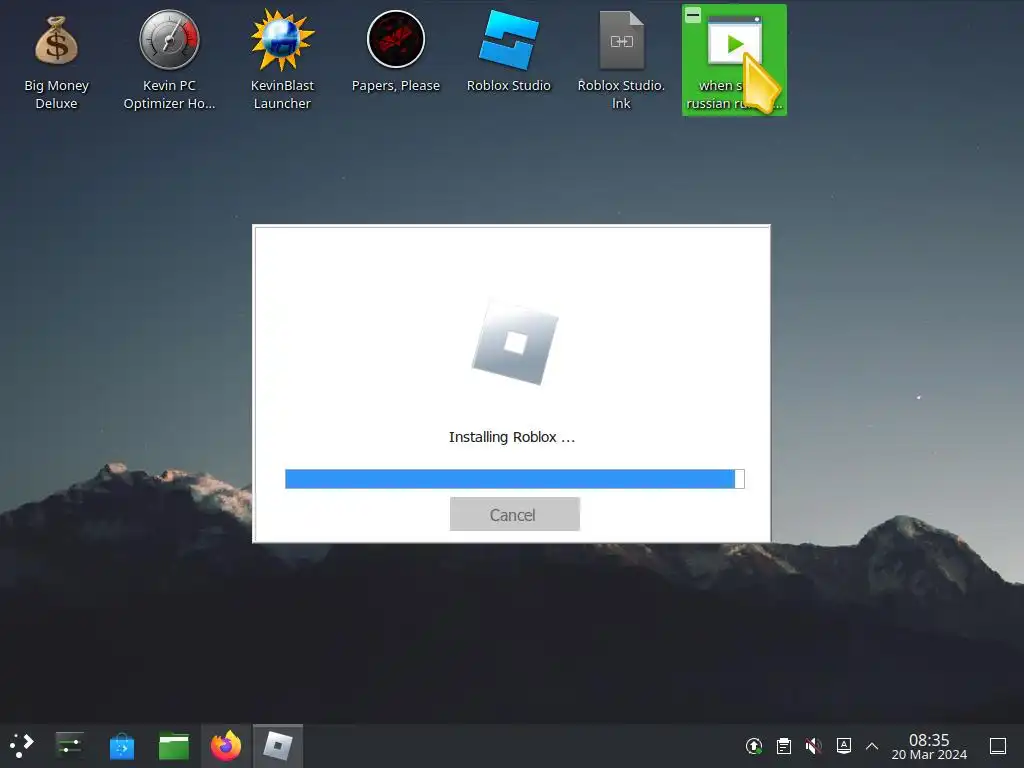Open the clock showing 08:35
Image resolution: width=1024 pixels, height=768 pixels.
pos(929,746)
